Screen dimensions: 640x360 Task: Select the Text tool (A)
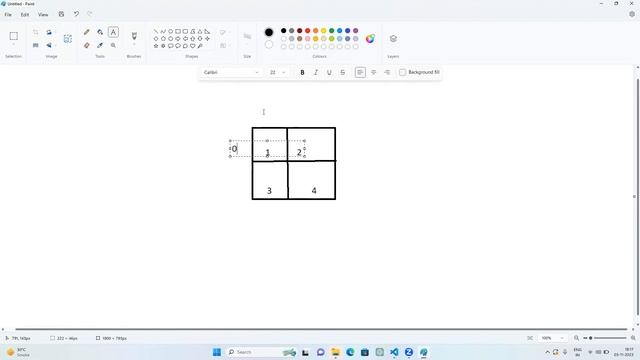(113, 32)
